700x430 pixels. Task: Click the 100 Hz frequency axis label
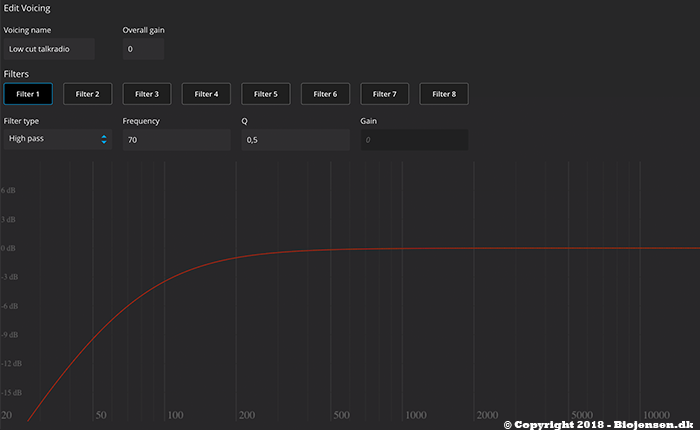coord(175,415)
